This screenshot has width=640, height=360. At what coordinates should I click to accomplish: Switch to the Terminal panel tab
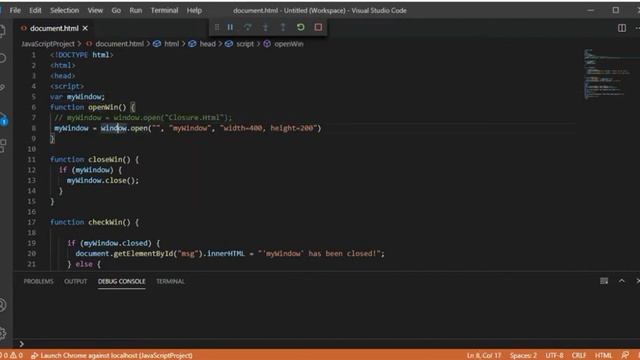(170, 281)
